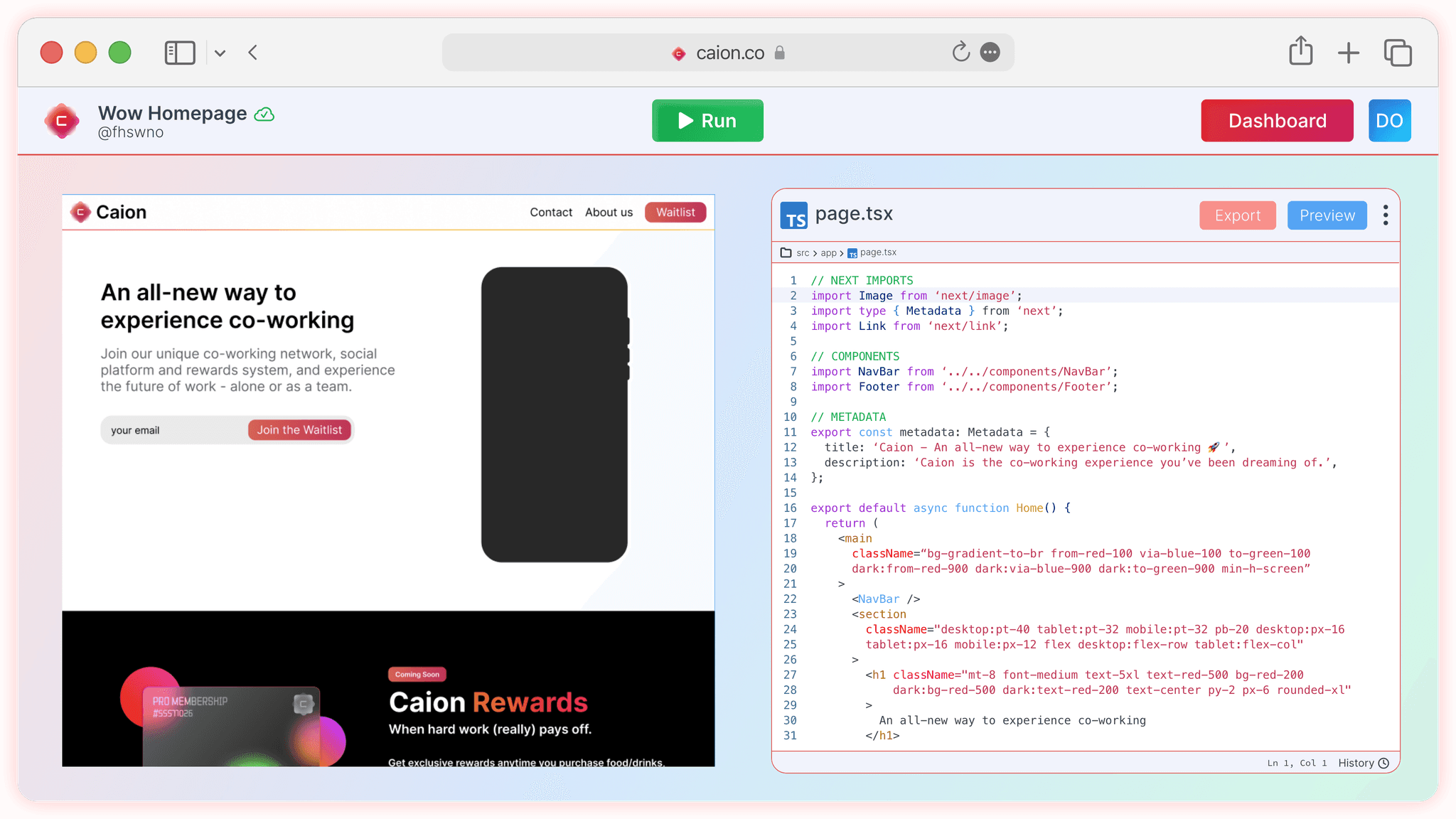
Task: Open the three-dot menu next to Preview
Action: pos(1386,215)
